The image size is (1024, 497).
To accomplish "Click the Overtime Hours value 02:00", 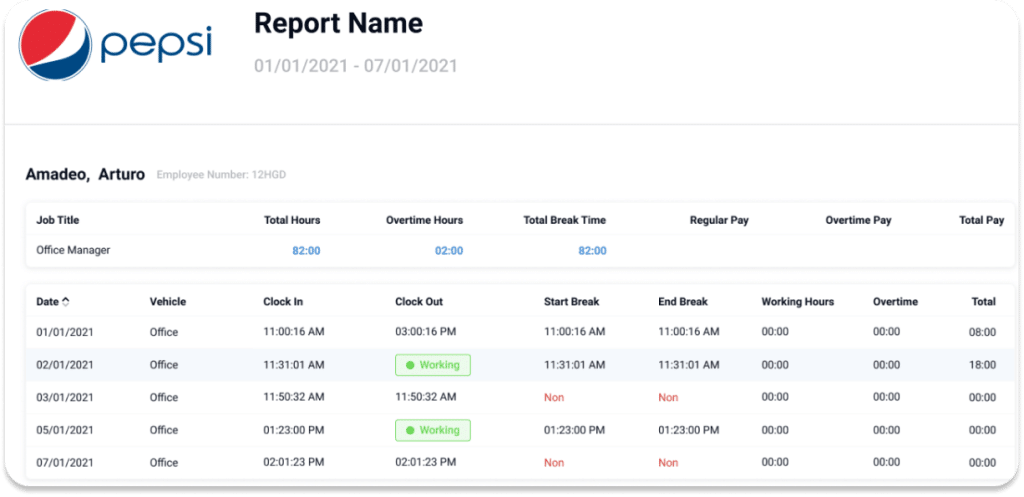I will coord(449,251).
